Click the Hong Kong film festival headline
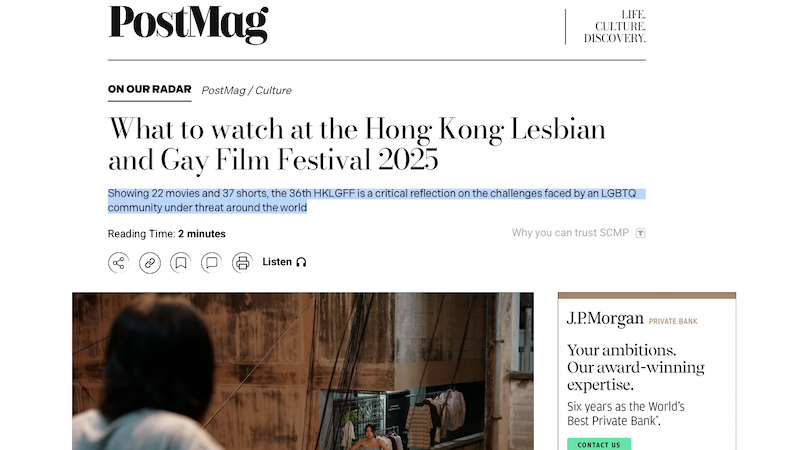Image resolution: width=800 pixels, height=450 pixels. [357, 144]
